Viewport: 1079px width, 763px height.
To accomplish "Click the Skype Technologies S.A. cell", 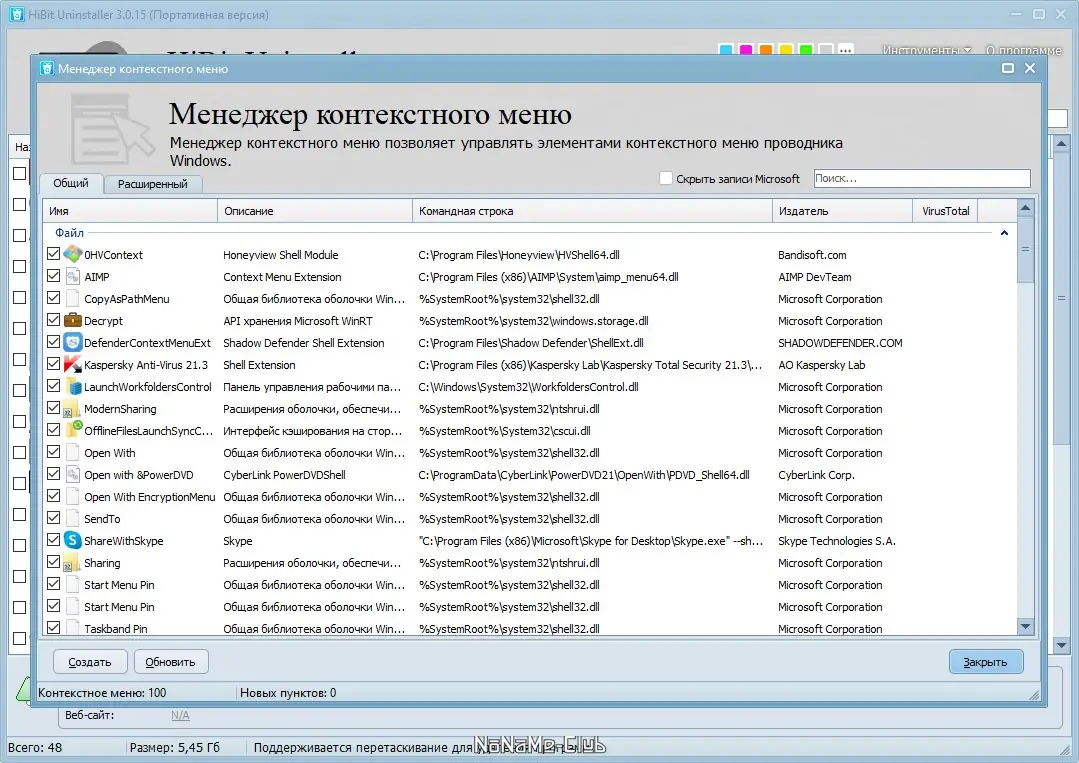I will point(837,541).
